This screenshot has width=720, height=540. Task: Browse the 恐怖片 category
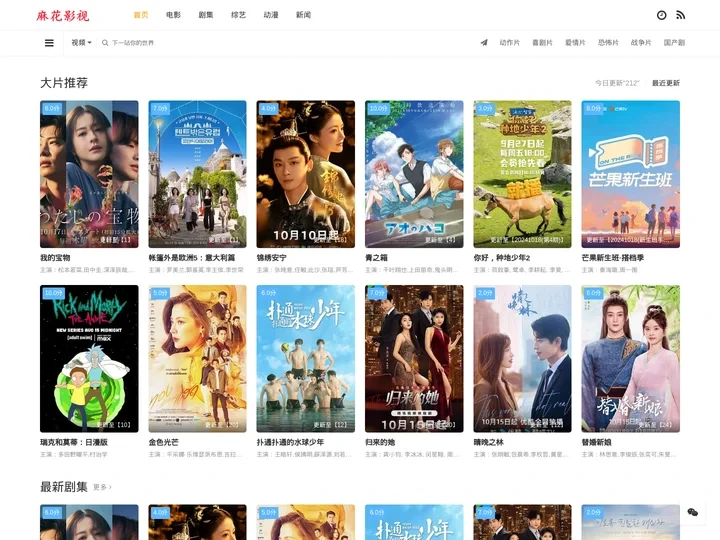pos(608,43)
